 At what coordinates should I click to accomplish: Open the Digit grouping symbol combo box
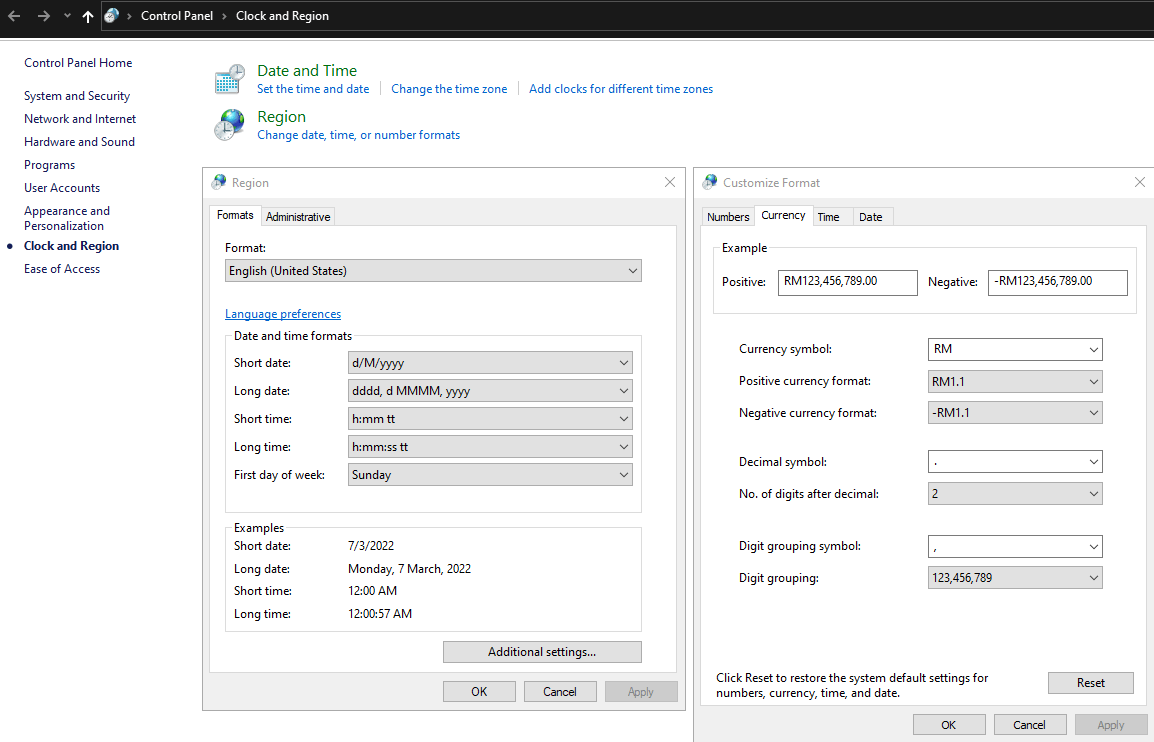pos(1015,546)
